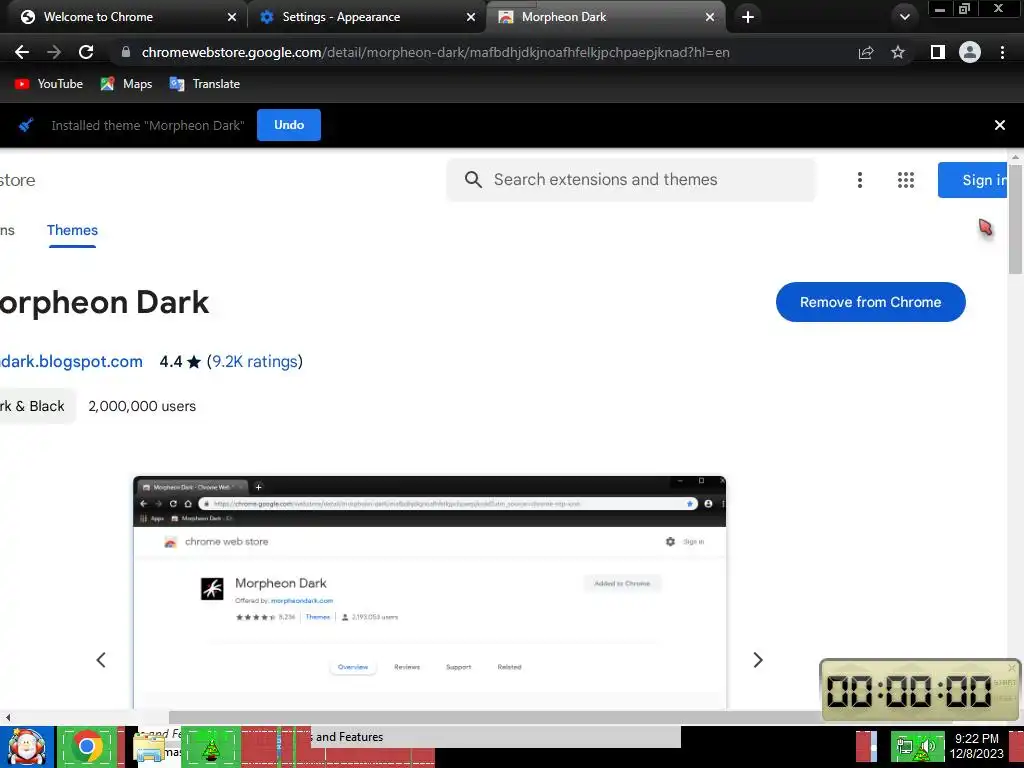The width and height of the screenshot is (1024, 768).
Task: Open the Translate bookmark
Action: click(x=204, y=84)
